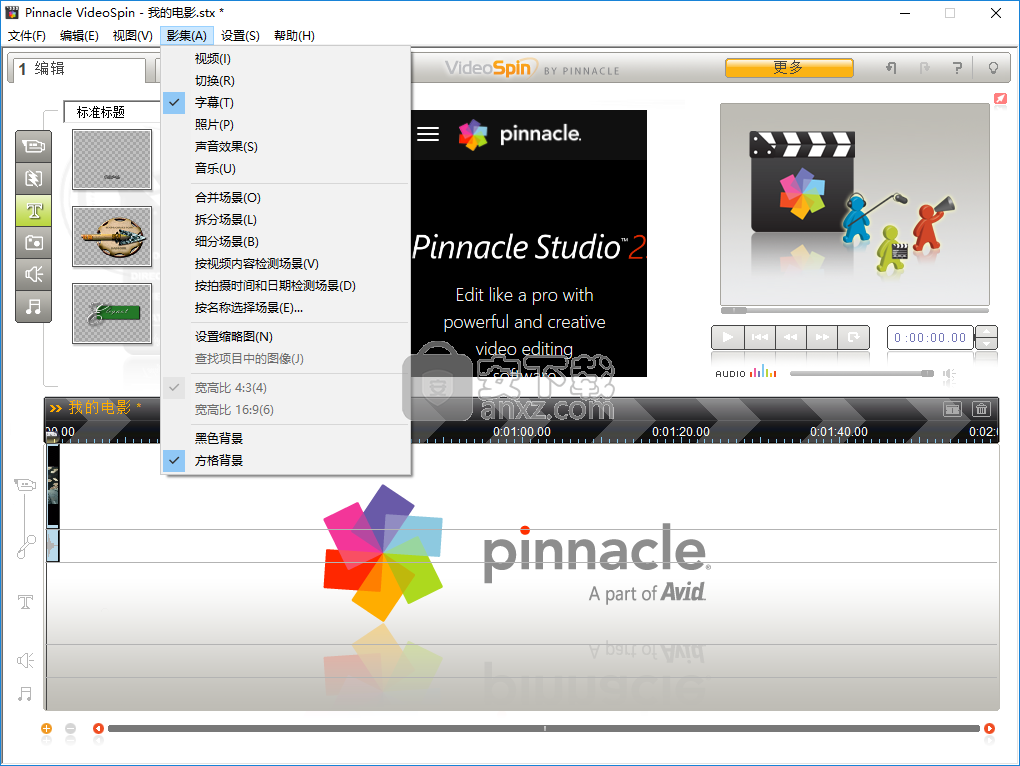Click the red expand preview icon

(1000, 99)
